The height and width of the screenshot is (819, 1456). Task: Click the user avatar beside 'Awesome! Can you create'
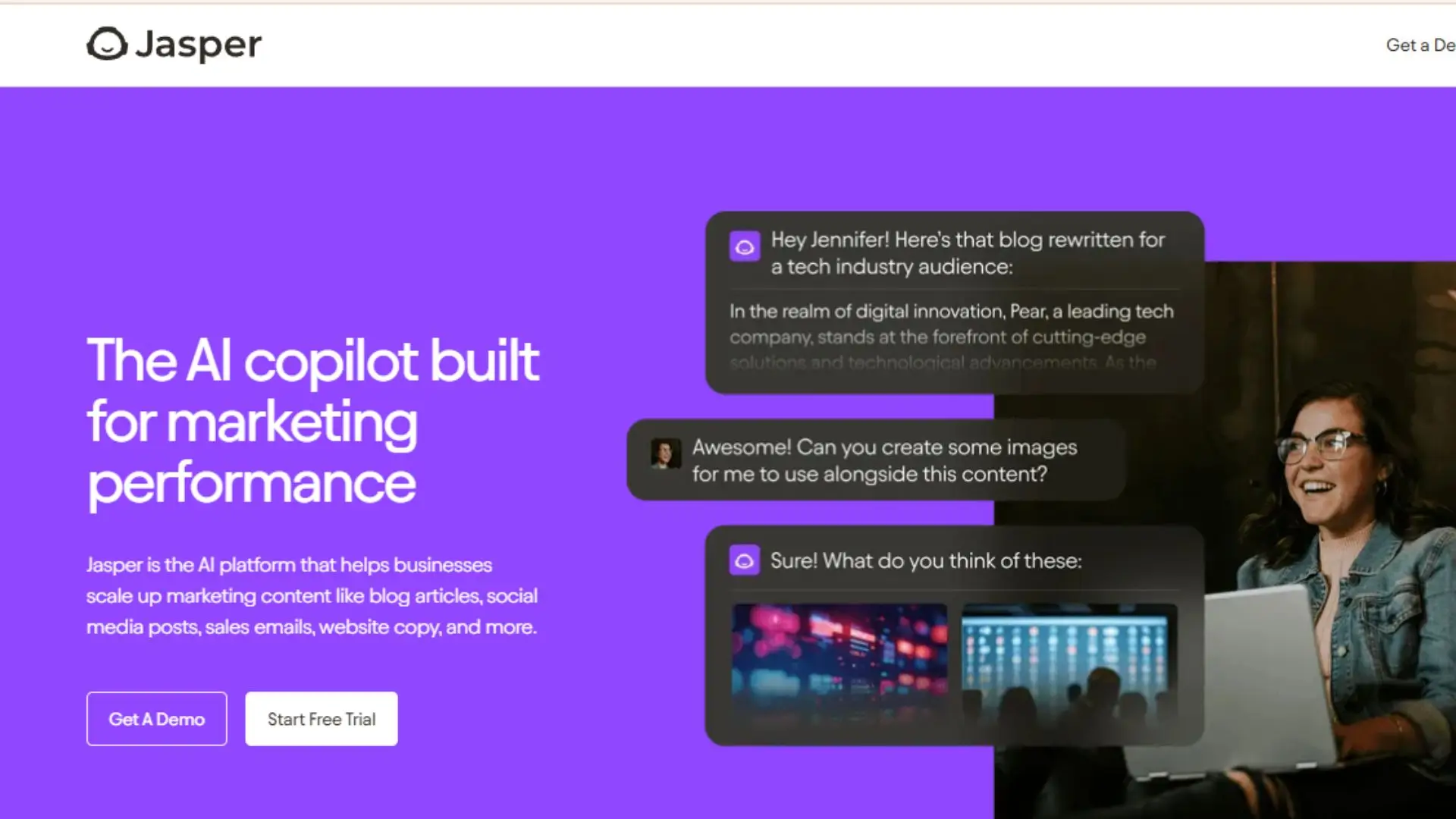point(666,453)
